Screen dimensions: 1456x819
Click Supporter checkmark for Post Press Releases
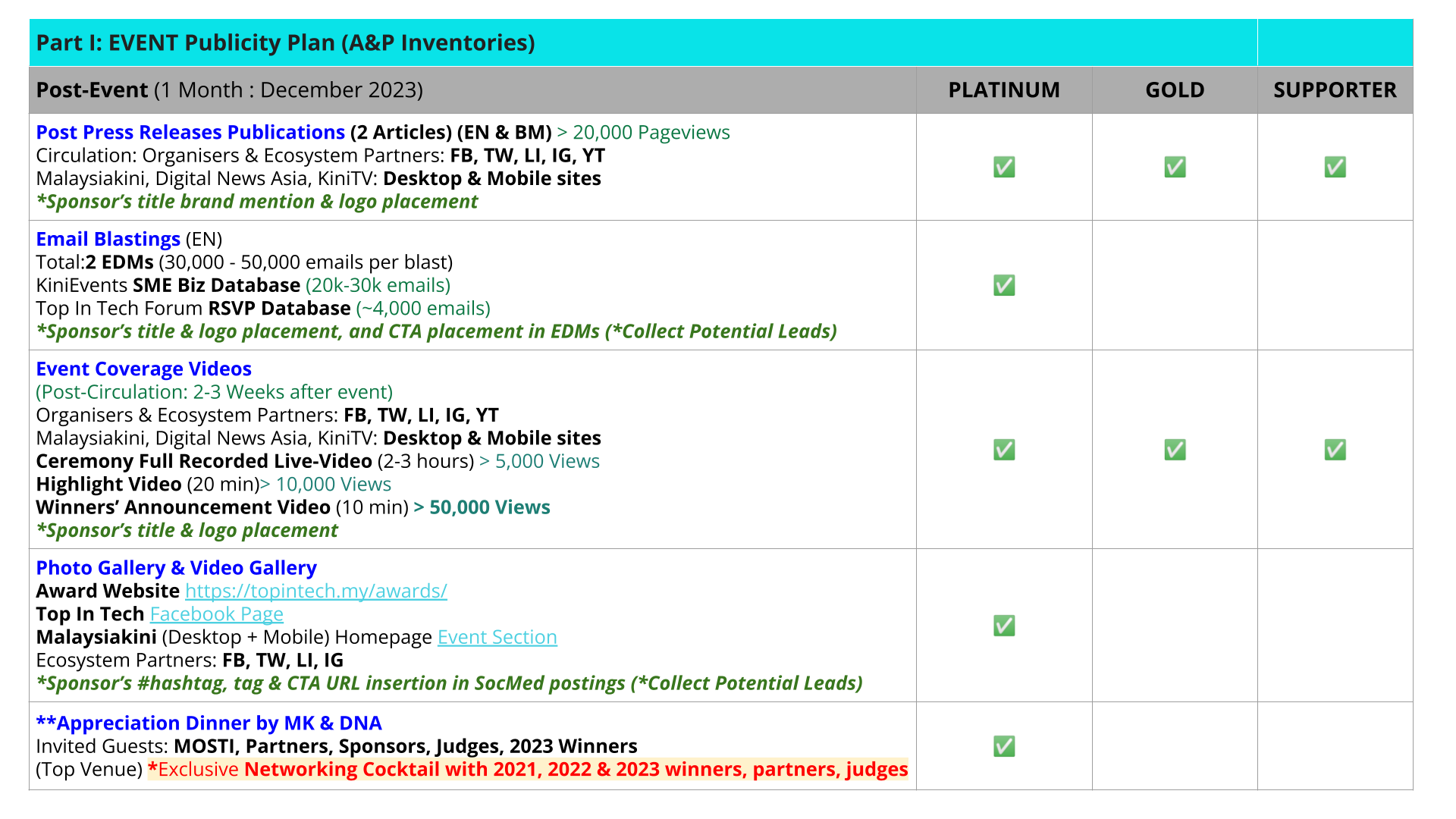point(1335,167)
